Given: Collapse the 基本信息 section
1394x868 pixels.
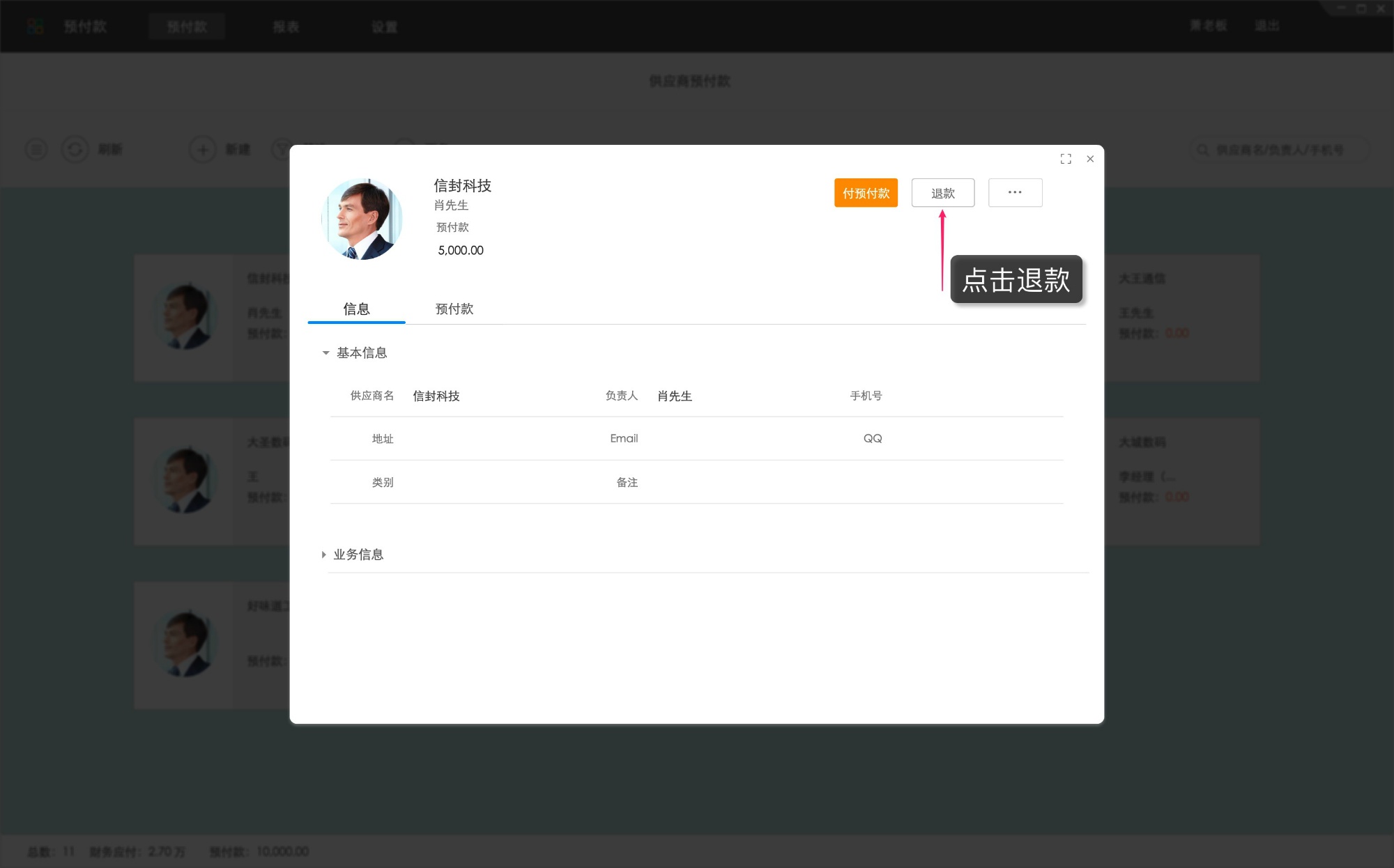Looking at the screenshot, I should [x=325, y=353].
